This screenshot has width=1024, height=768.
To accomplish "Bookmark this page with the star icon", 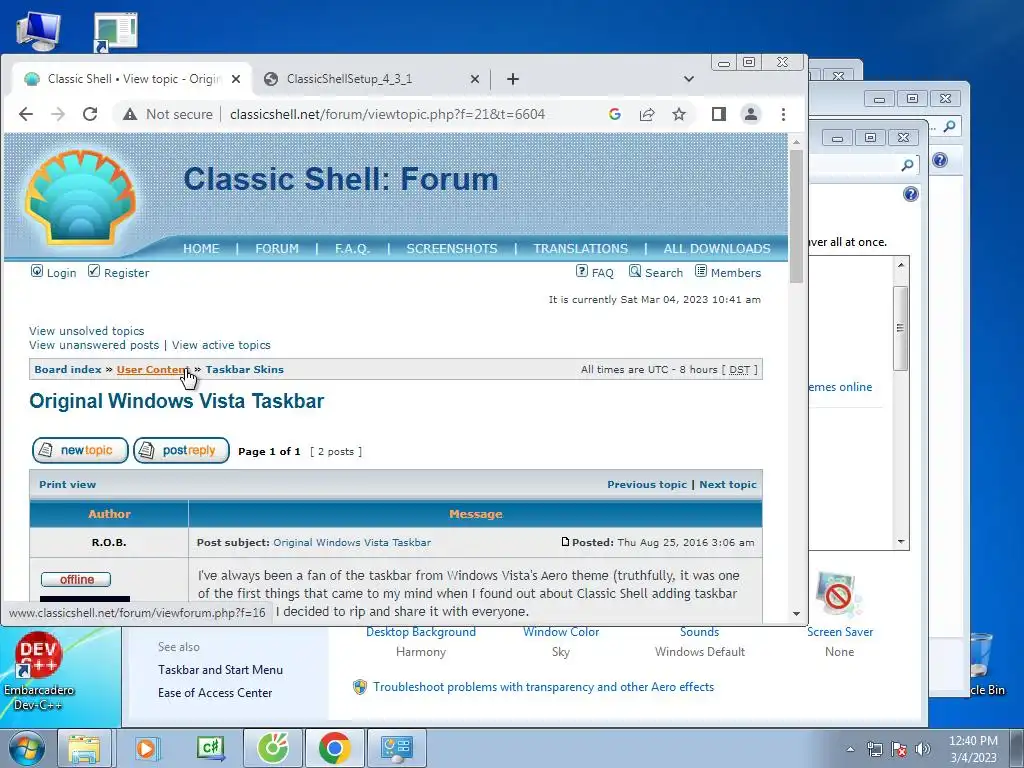I will click(x=679, y=114).
